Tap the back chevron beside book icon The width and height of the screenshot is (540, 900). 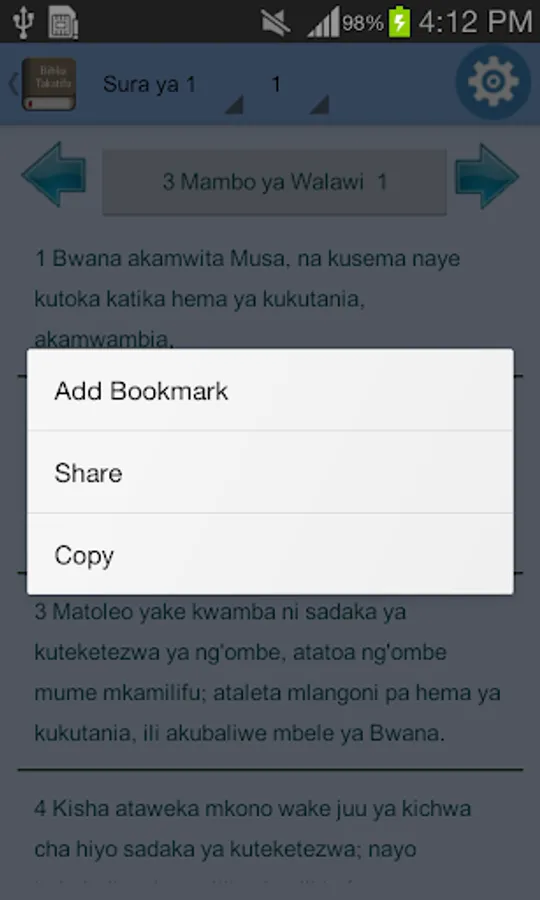[x=13, y=84]
